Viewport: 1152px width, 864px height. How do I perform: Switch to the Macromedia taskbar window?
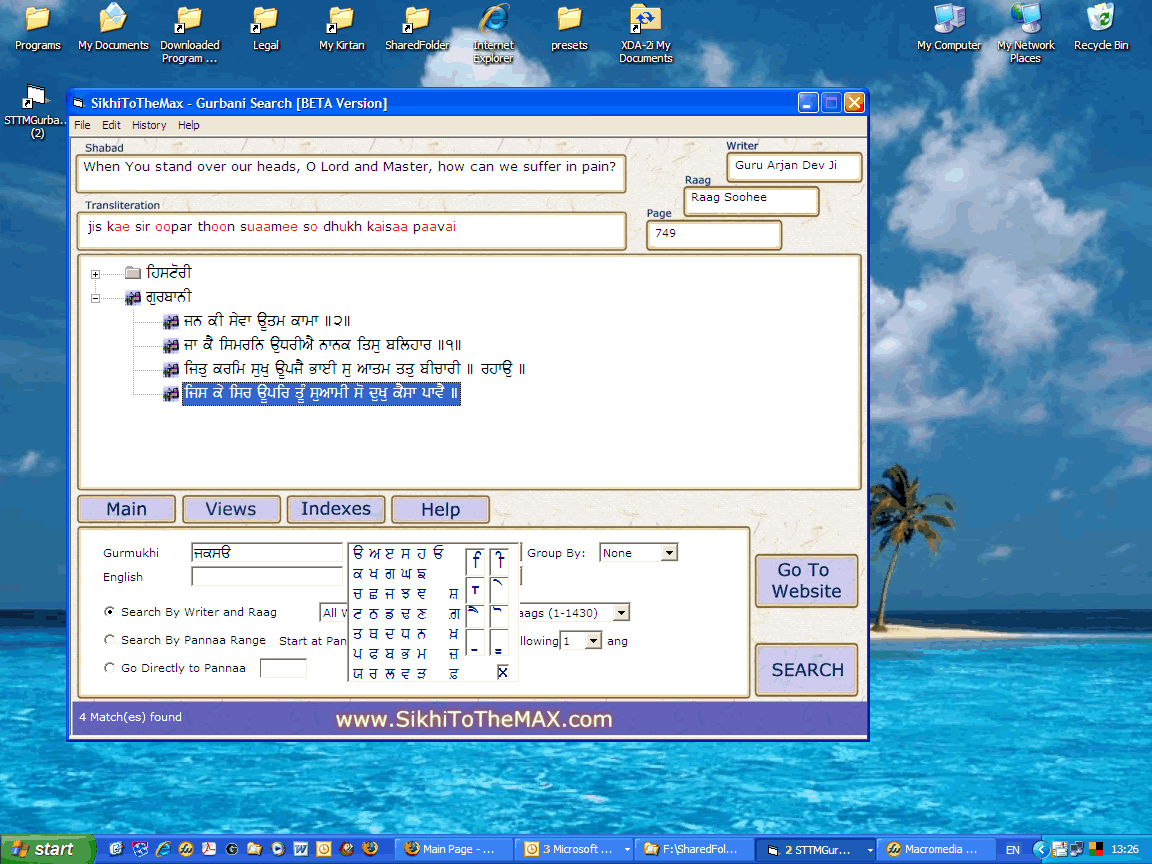(x=935, y=849)
